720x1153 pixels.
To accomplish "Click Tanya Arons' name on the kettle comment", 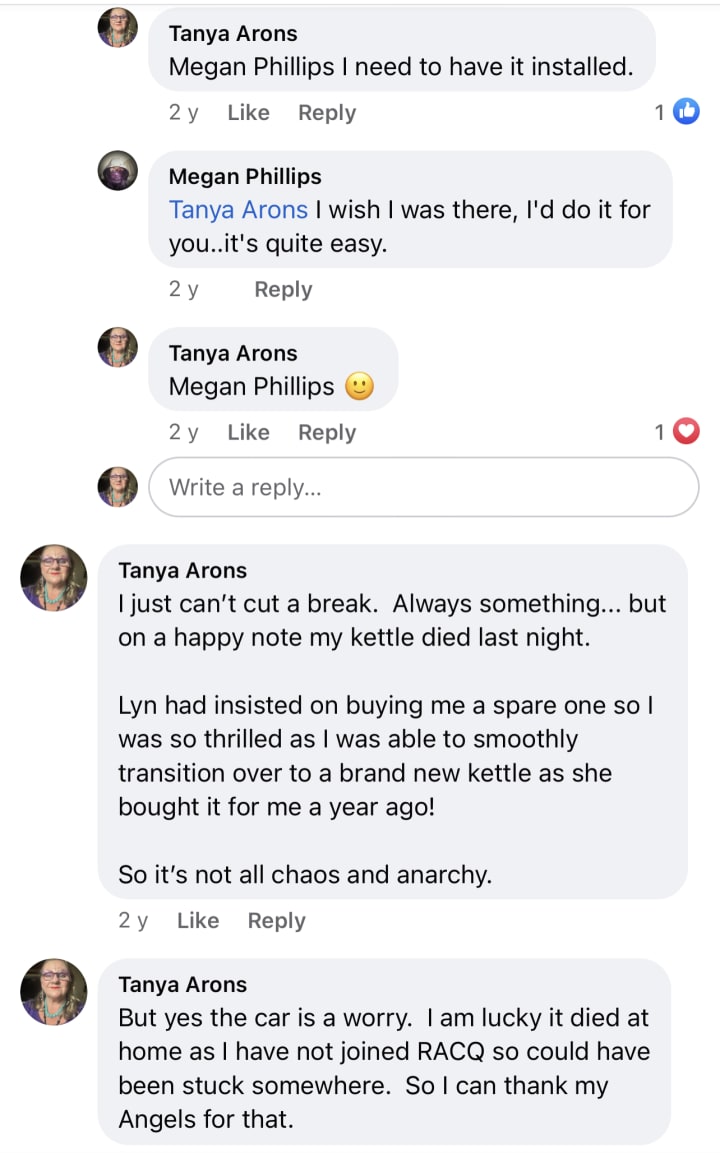I will (182, 571).
